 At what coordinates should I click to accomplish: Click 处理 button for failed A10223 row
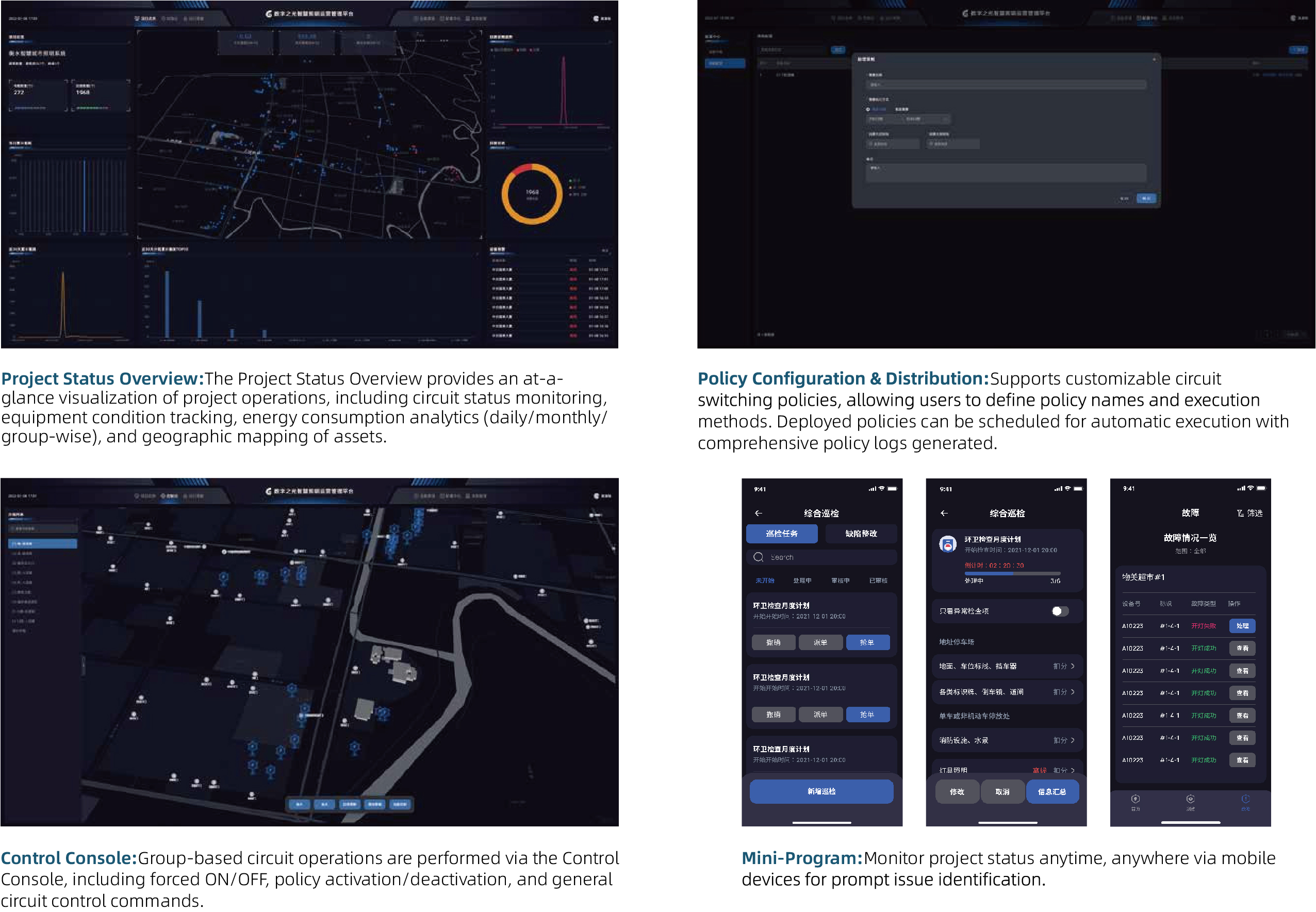pyautogui.click(x=1242, y=626)
